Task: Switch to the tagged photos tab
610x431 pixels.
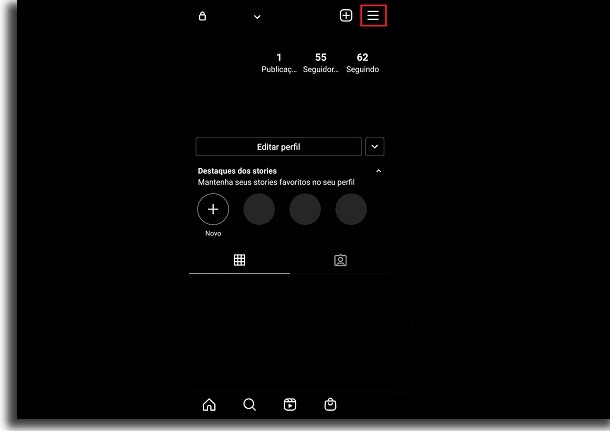Action: [x=340, y=260]
